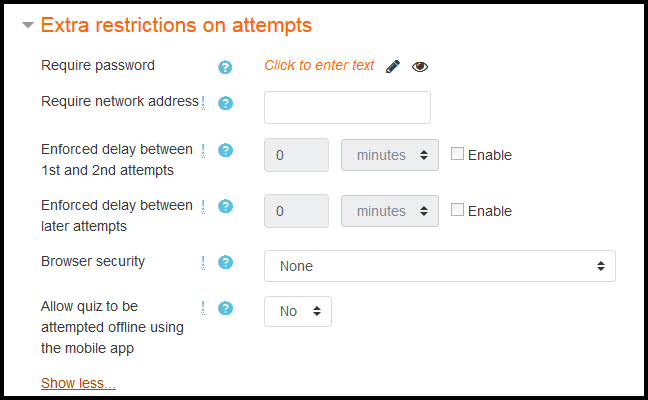The image size is (648, 400).
Task: Click the Require password help icon
Action: (x=225, y=67)
